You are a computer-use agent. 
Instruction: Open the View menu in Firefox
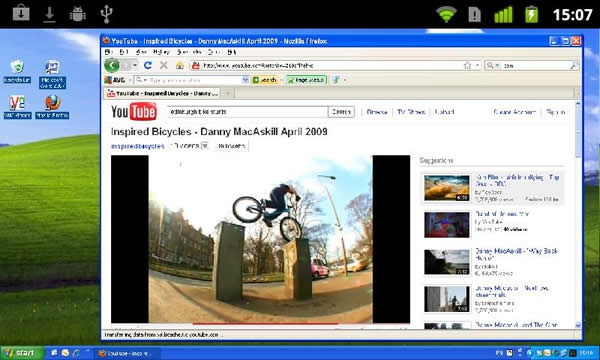click(141, 52)
